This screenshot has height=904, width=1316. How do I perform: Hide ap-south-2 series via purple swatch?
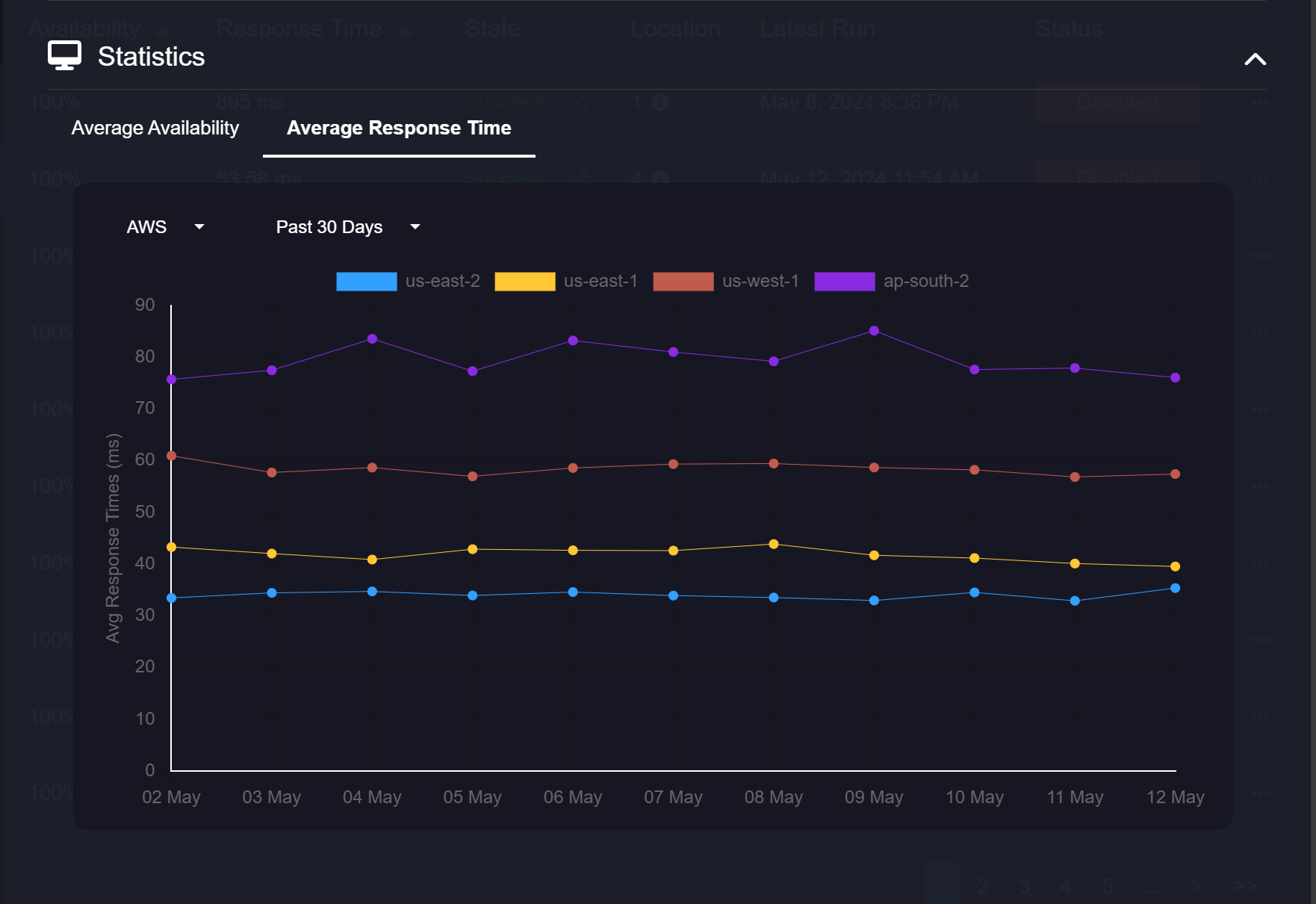[844, 282]
